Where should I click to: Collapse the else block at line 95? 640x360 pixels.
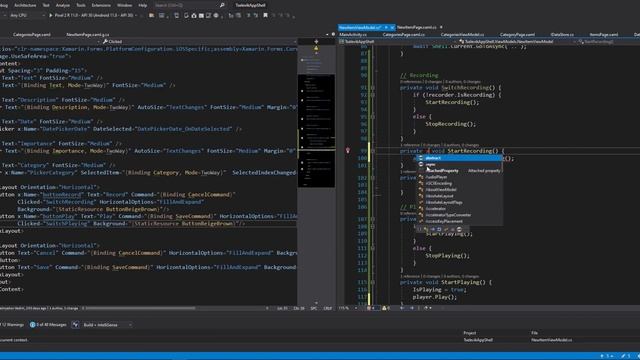point(373,117)
